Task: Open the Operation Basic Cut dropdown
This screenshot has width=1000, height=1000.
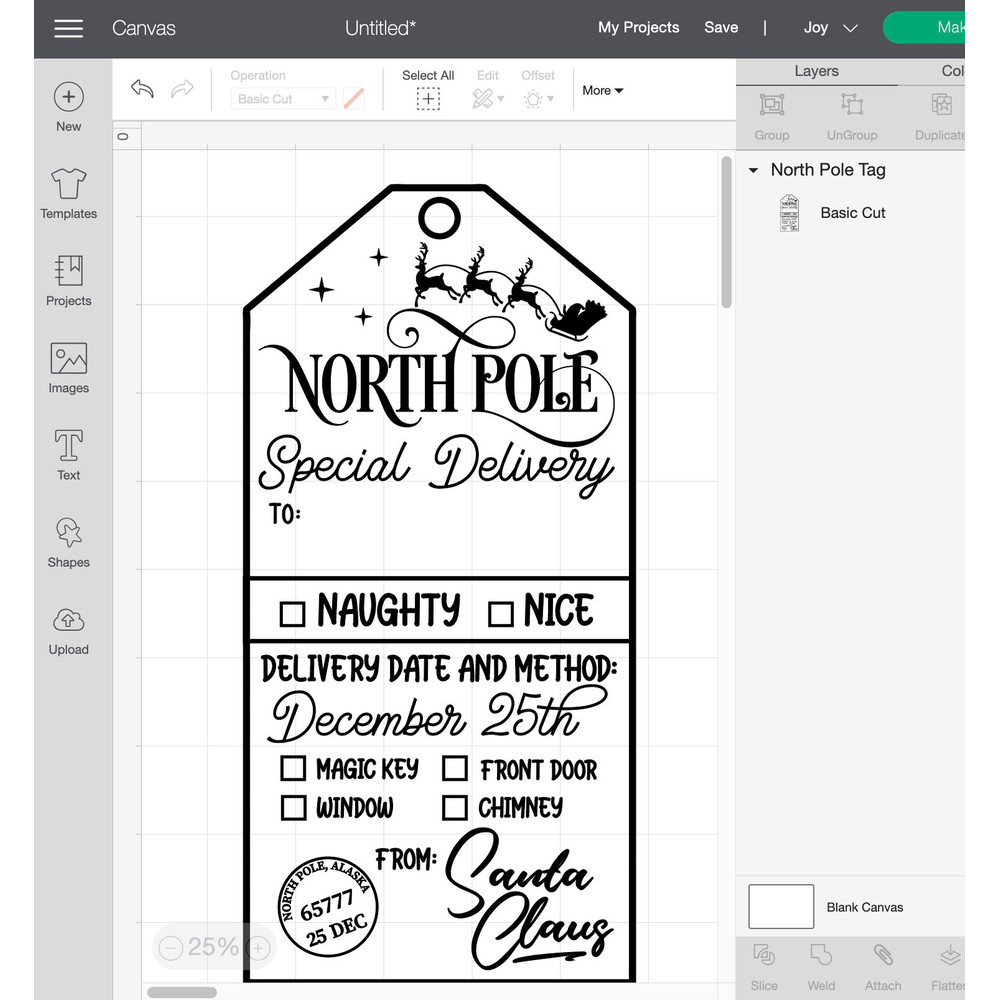Action: pyautogui.click(x=284, y=99)
